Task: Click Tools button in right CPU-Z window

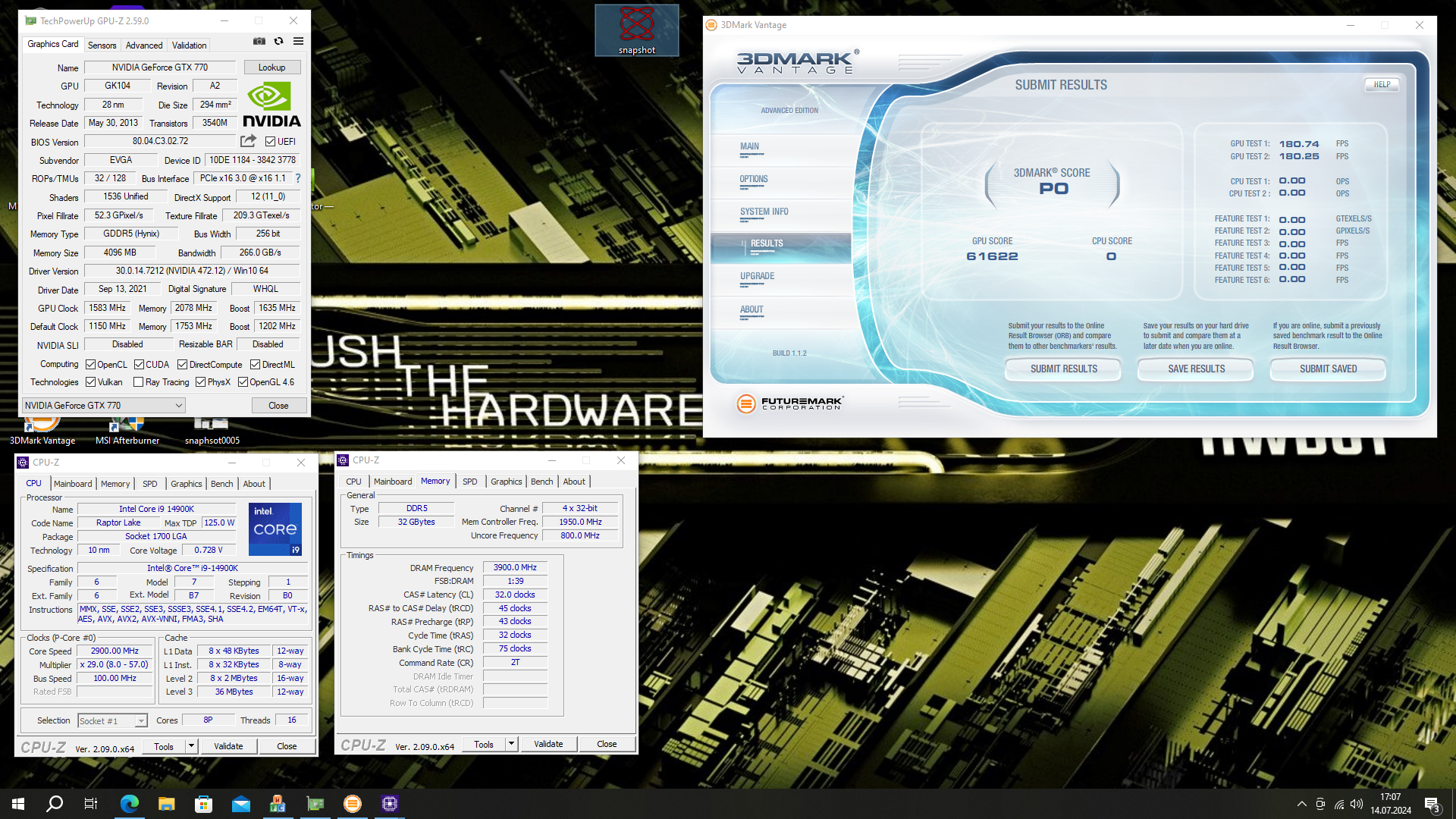Action: (484, 744)
